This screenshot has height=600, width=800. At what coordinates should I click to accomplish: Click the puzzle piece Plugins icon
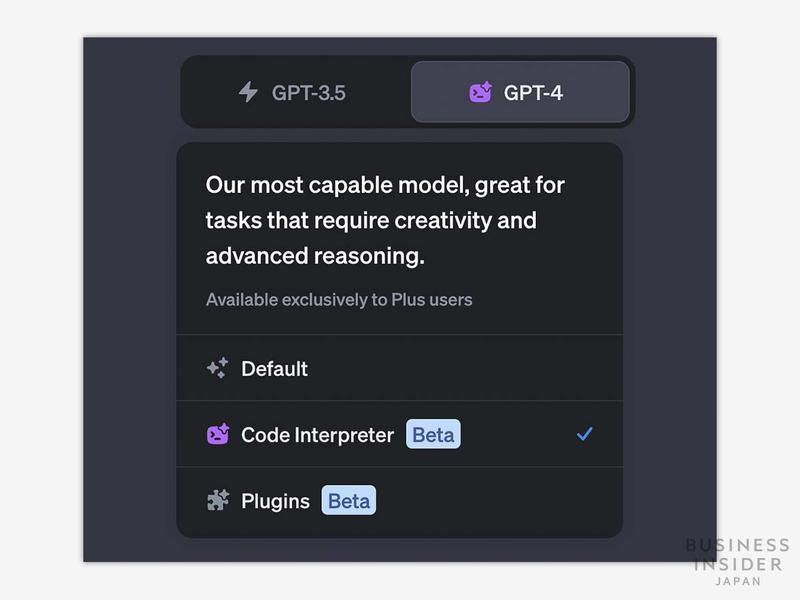click(217, 501)
